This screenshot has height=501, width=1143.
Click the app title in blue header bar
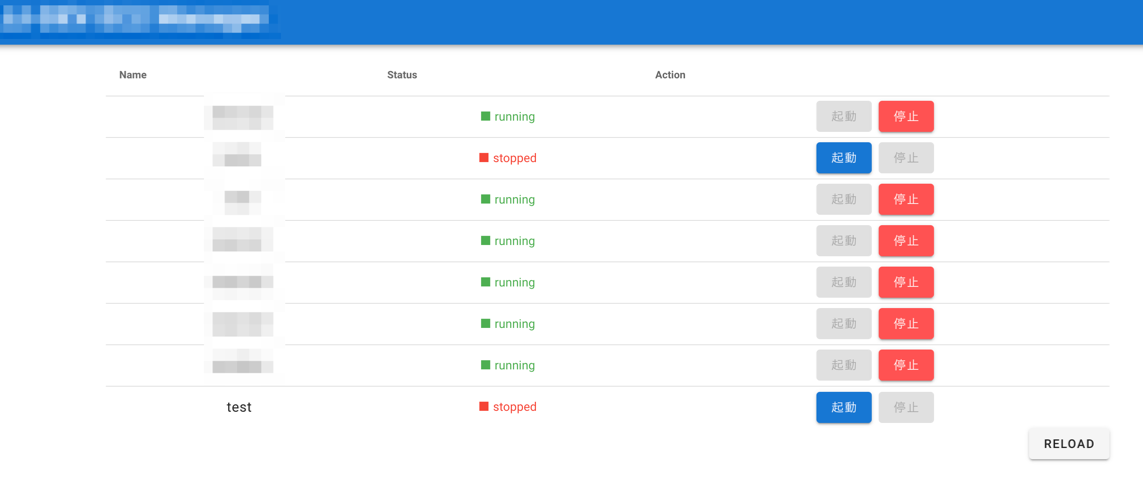(x=140, y=20)
